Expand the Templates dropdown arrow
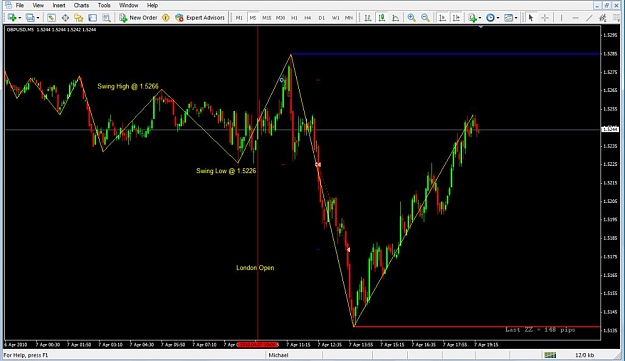 pos(516,18)
